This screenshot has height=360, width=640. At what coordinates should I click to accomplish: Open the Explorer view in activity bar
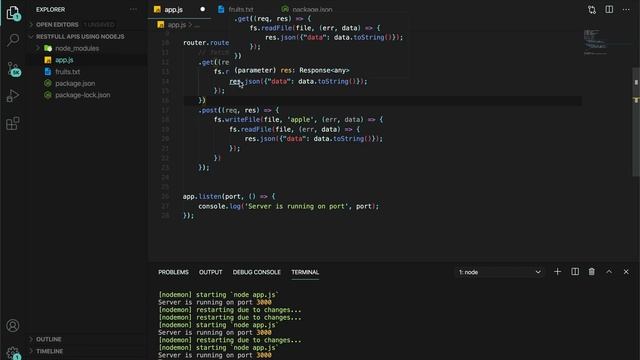click(x=13, y=12)
